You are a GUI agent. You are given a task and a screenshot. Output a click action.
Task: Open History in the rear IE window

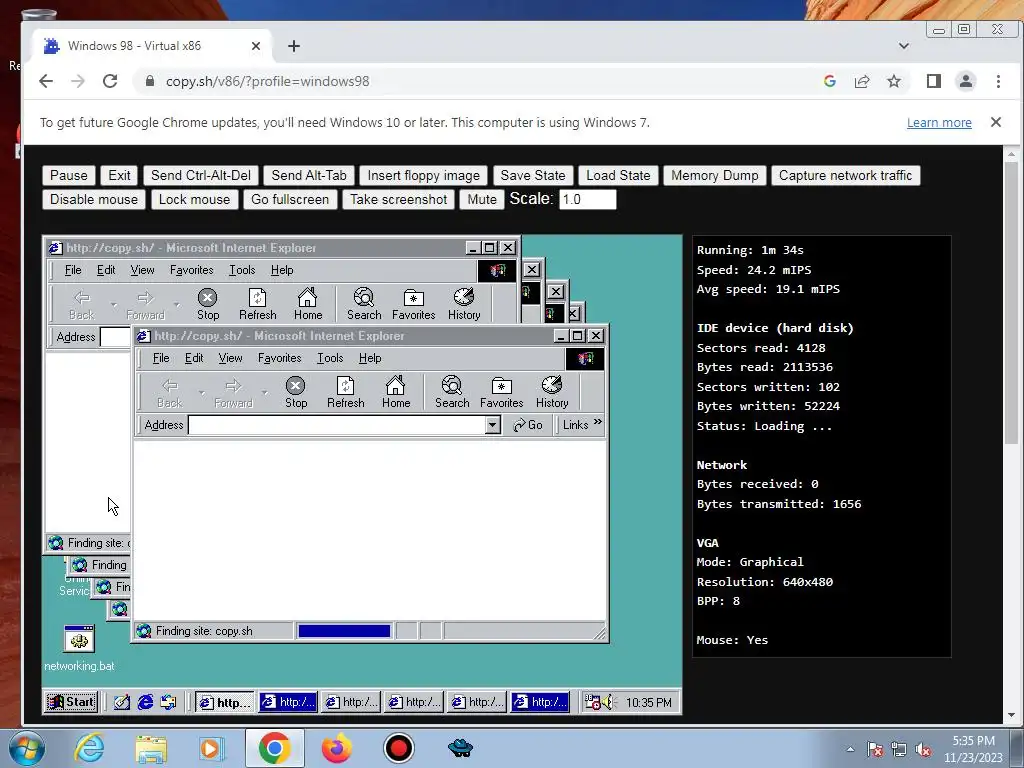click(x=464, y=304)
